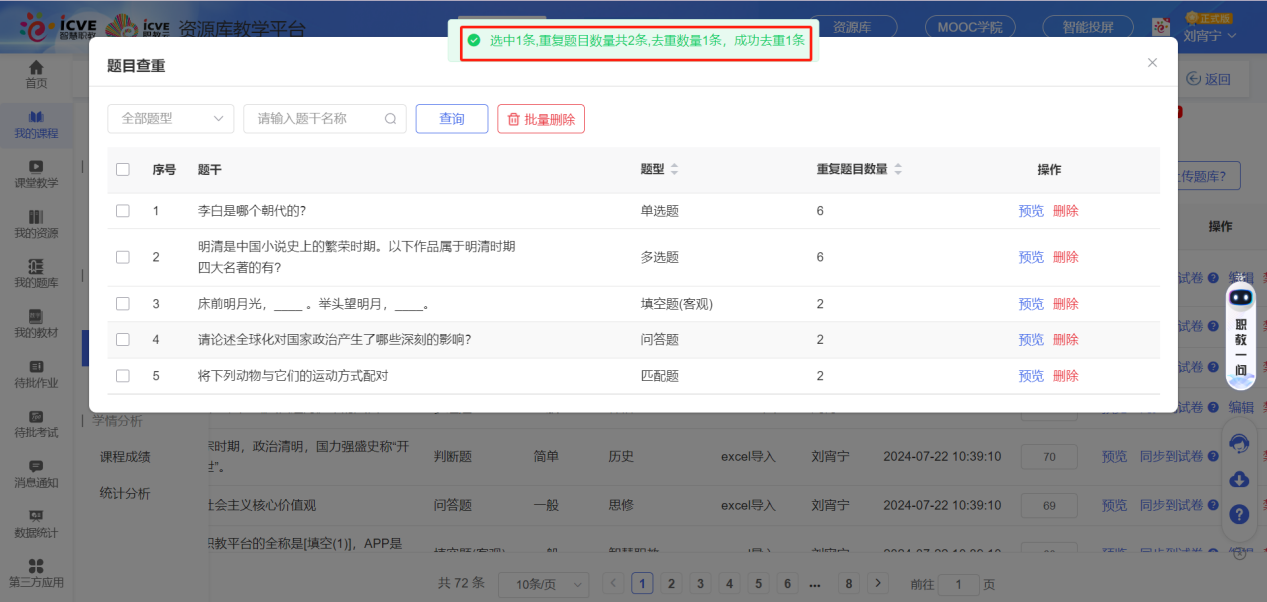Click the blue help question mark icon

point(1239,514)
